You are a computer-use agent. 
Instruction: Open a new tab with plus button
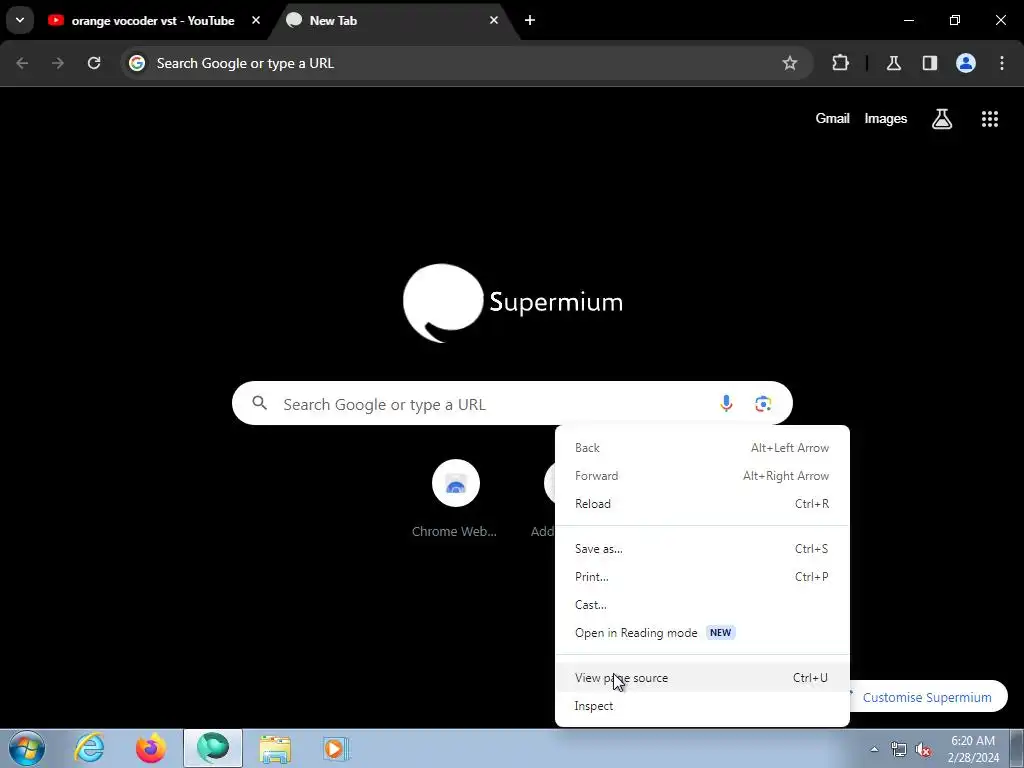tap(530, 20)
